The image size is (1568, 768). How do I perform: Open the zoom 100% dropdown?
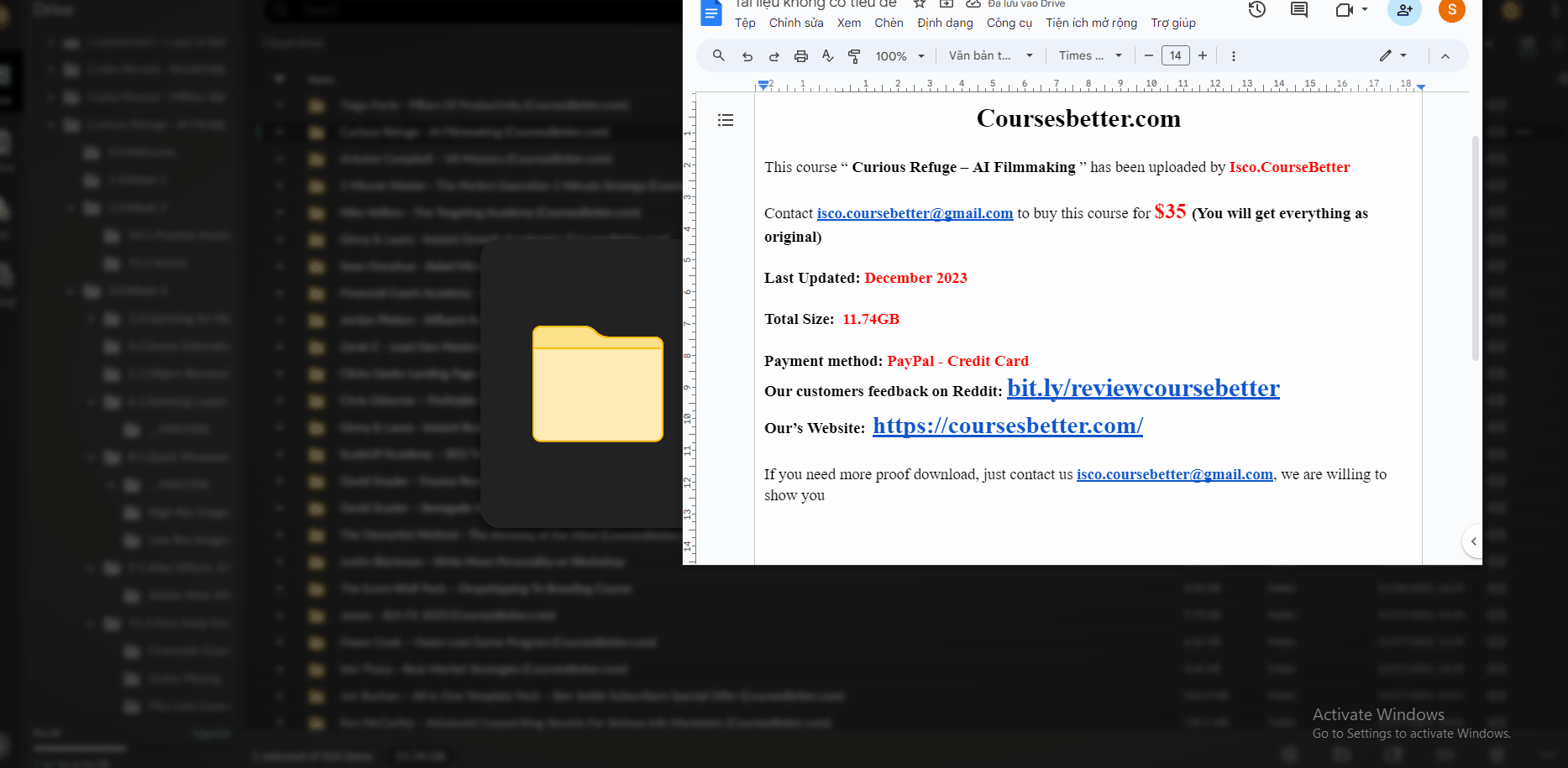click(x=899, y=56)
